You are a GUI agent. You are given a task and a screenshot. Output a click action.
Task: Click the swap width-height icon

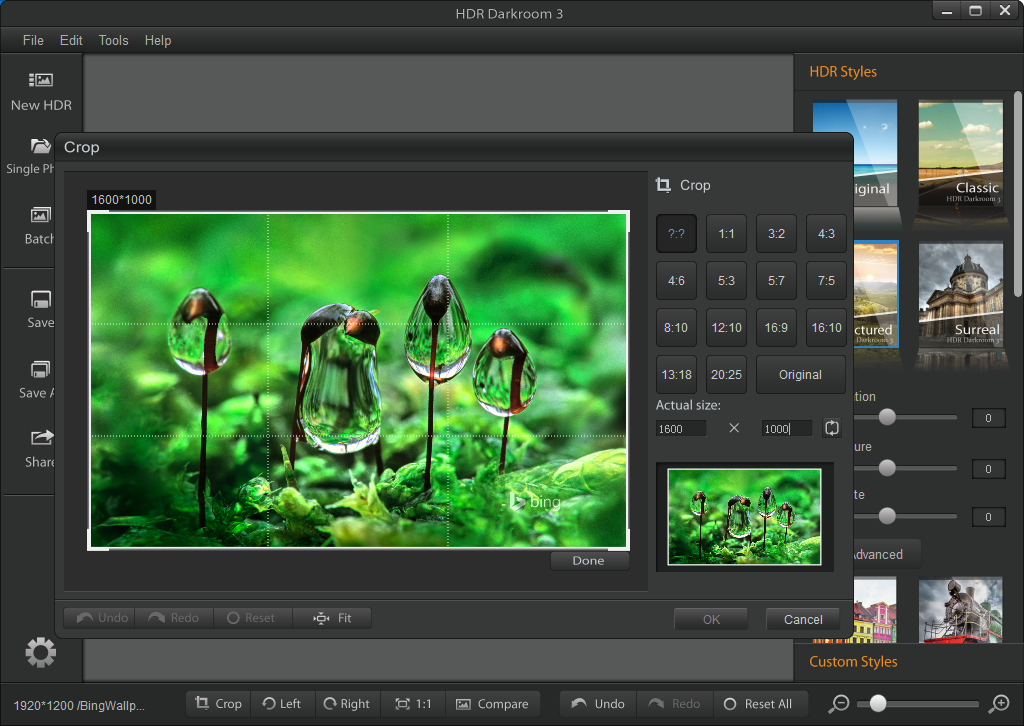[x=831, y=428]
